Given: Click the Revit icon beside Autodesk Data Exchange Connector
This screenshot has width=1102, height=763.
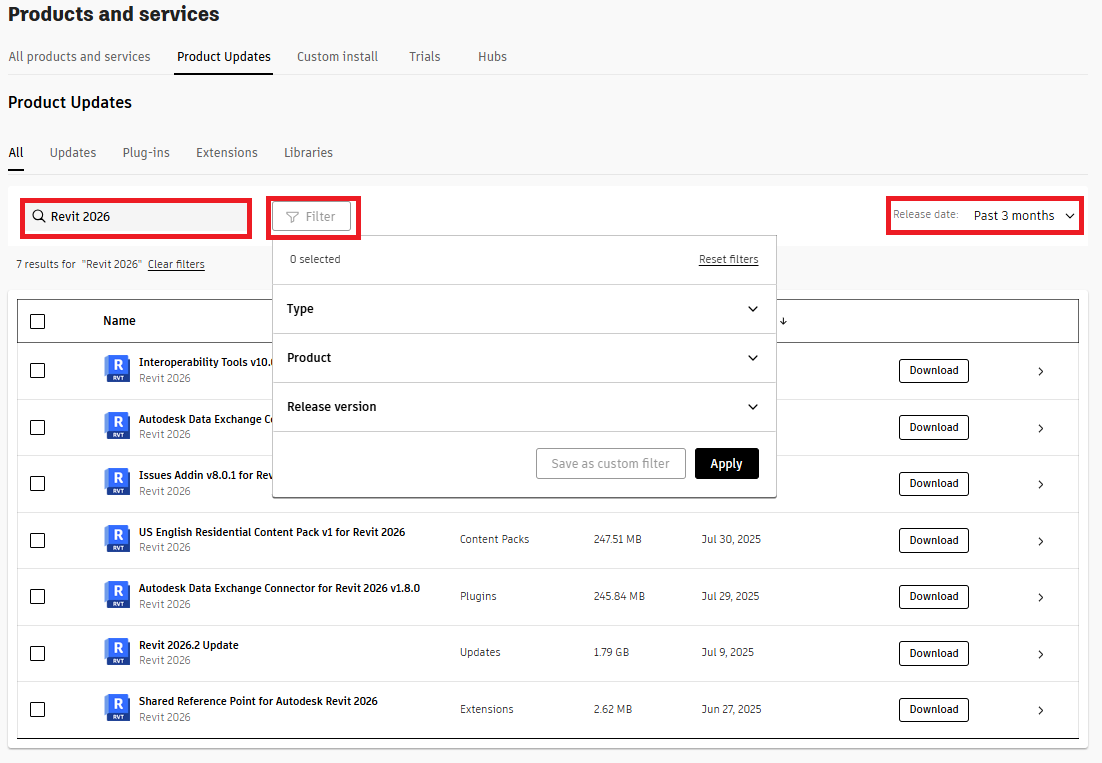Looking at the screenshot, I should tap(117, 594).
